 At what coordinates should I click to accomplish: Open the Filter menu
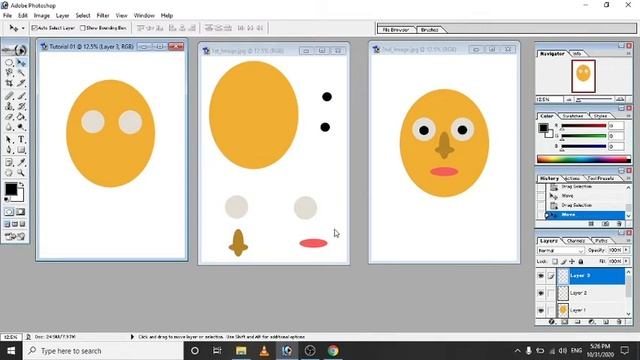click(x=103, y=16)
